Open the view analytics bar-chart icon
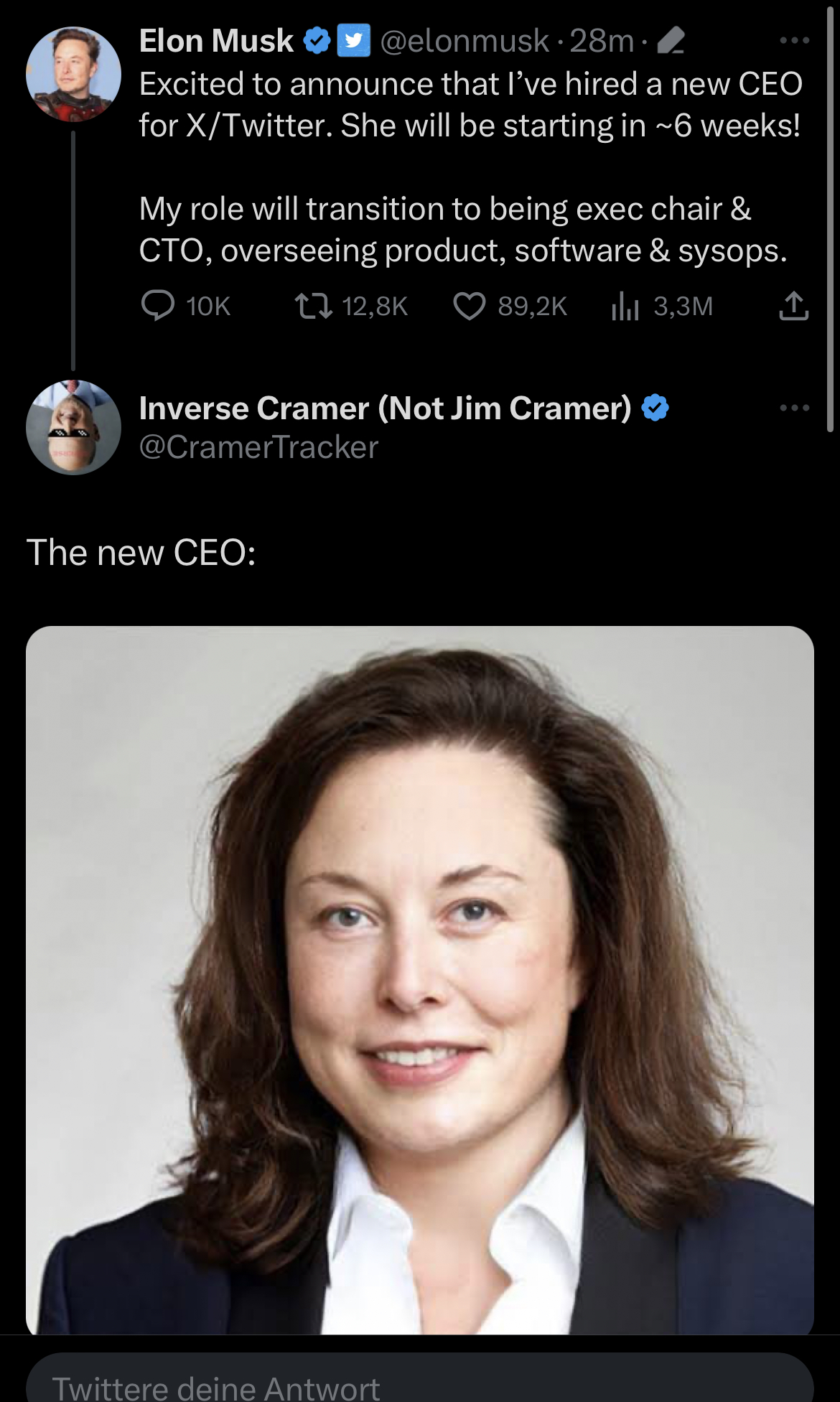This screenshot has width=840, height=1402. point(625,307)
